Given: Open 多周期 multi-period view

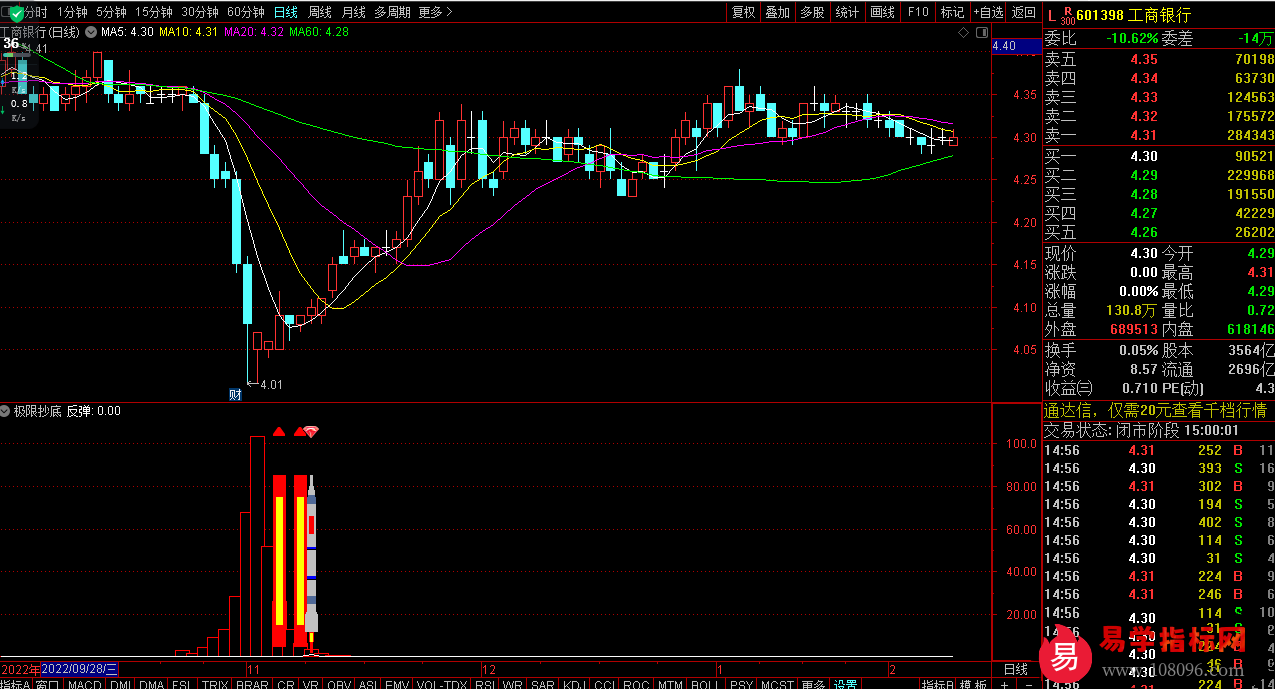Looking at the screenshot, I should [x=393, y=12].
